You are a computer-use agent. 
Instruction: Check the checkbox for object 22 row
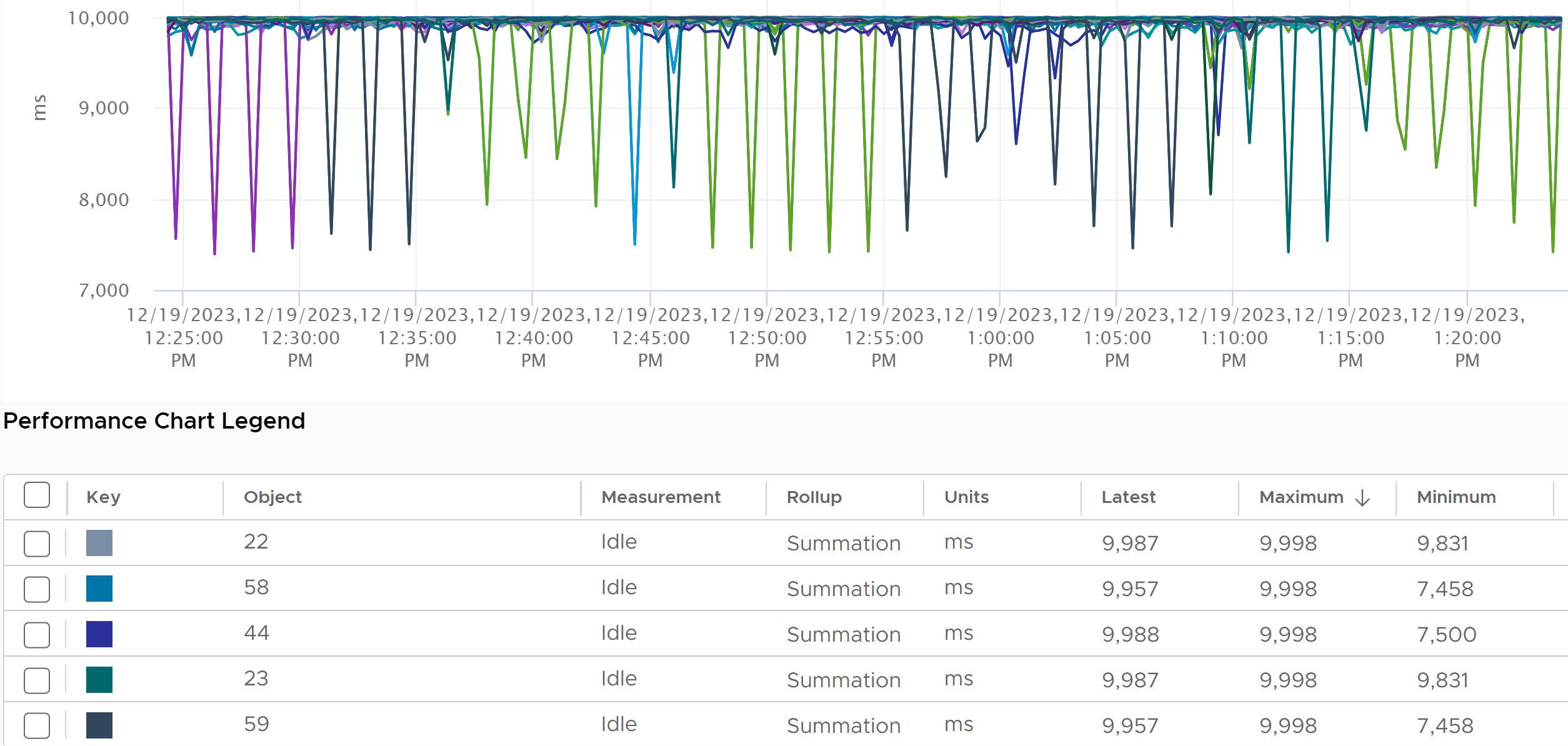pyautogui.click(x=37, y=544)
